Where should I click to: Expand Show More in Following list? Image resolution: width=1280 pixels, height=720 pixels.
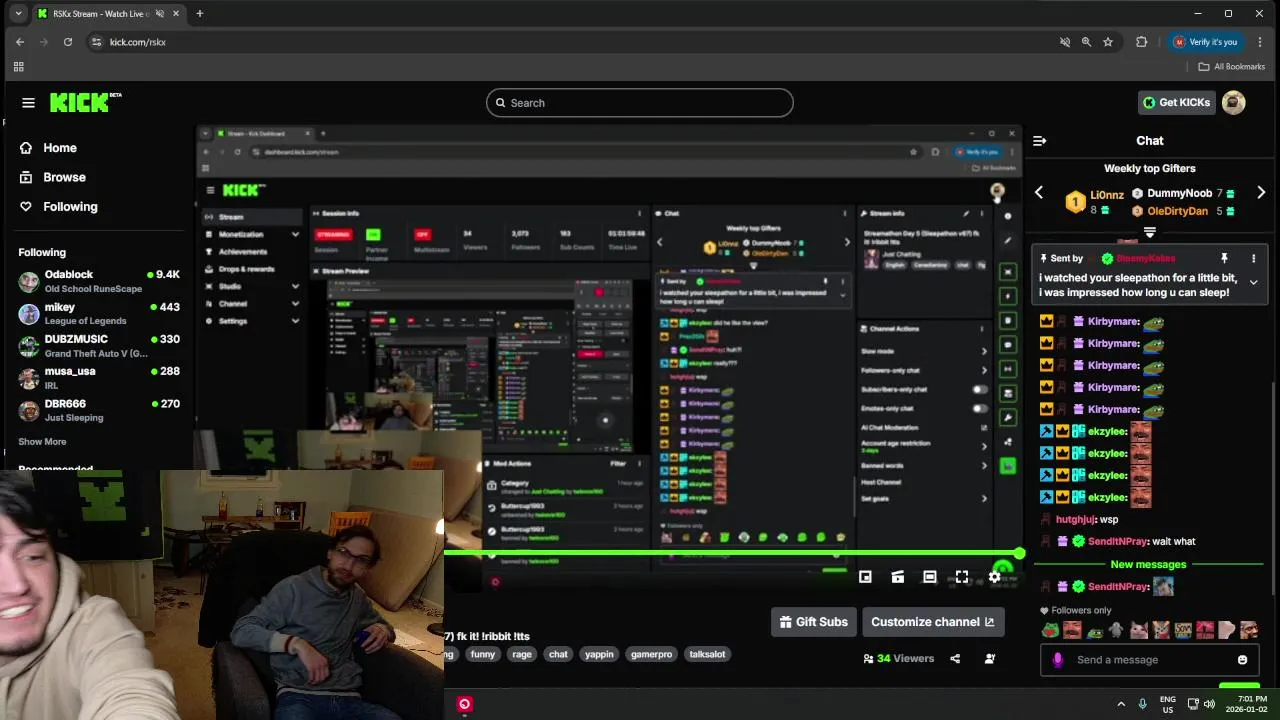point(42,441)
